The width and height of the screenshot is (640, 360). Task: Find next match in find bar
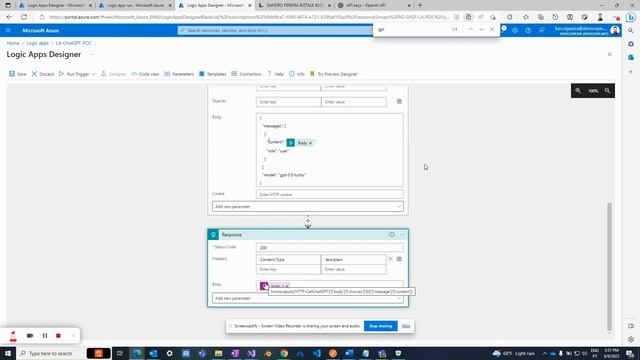(481, 30)
